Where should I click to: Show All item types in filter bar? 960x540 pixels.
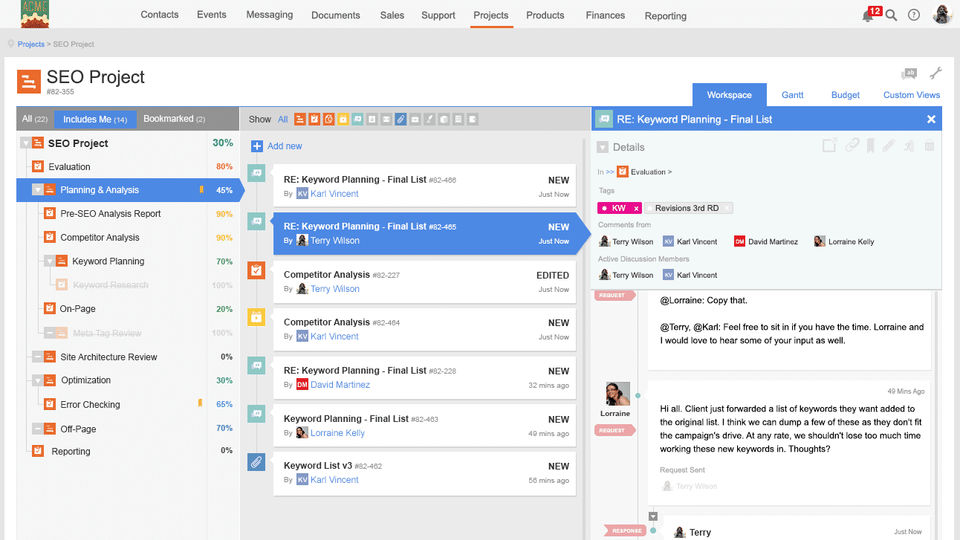(282, 119)
